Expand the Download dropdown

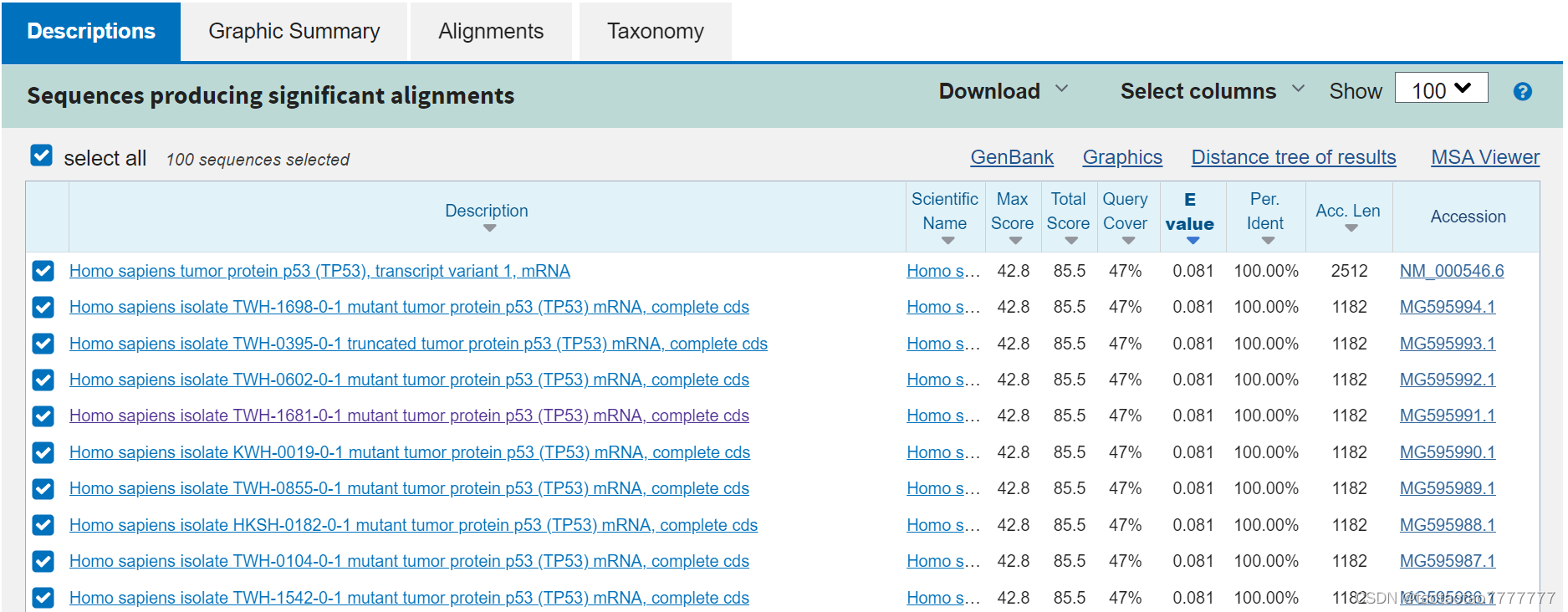click(1004, 90)
